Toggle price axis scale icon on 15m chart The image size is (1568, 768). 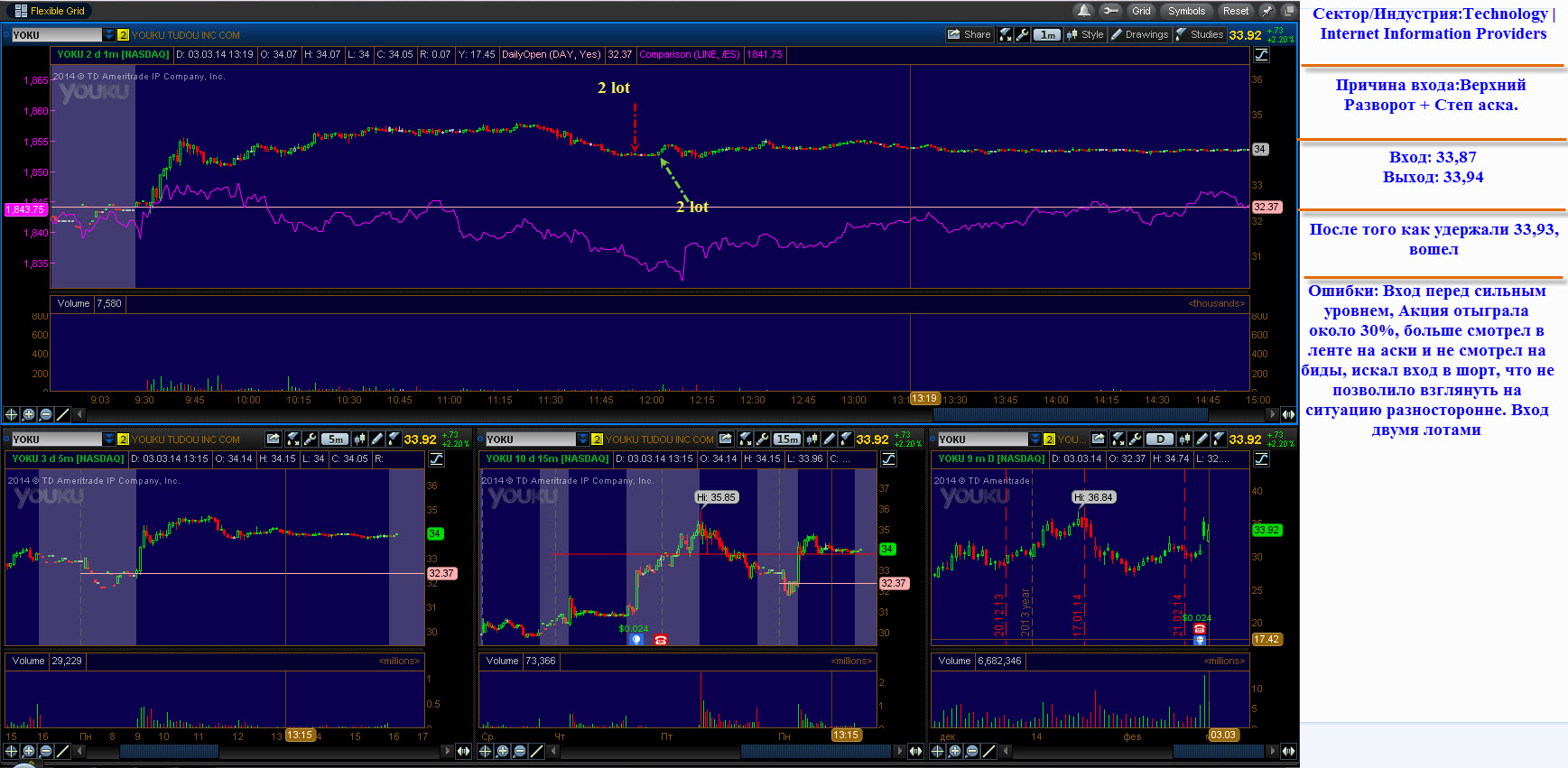pyautogui.click(x=888, y=459)
